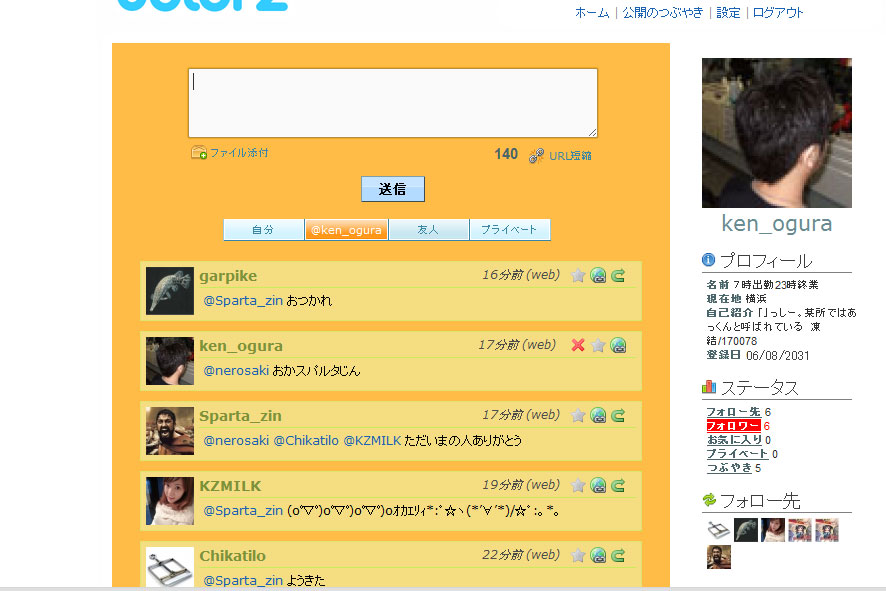The width and height of the screenshot is (886, 591).
Task: Open the Sparta_zin avatar in the post list
Action: [170, 431]
